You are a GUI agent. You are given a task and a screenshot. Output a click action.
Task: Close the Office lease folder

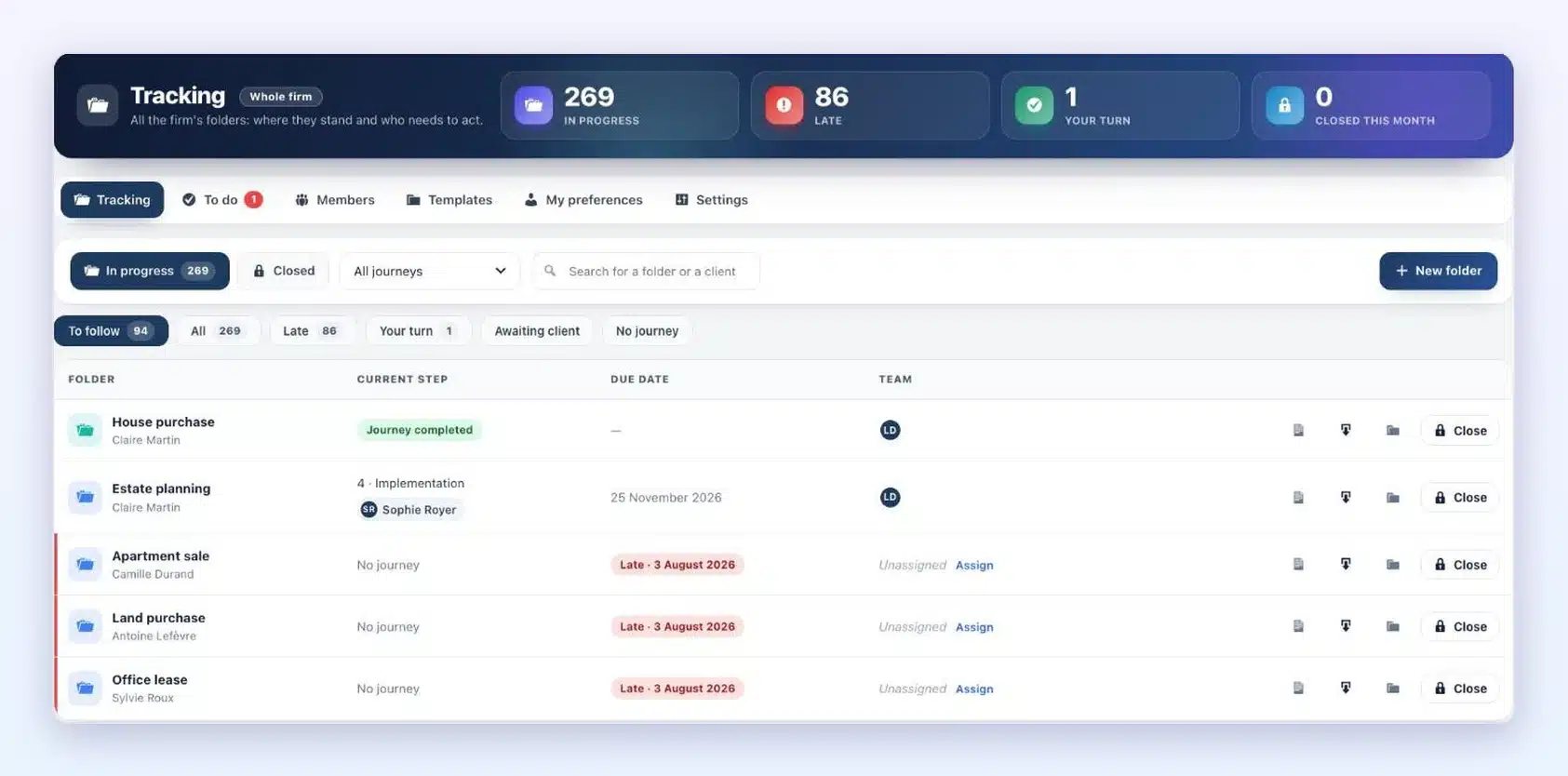(x=1459, y=688)
